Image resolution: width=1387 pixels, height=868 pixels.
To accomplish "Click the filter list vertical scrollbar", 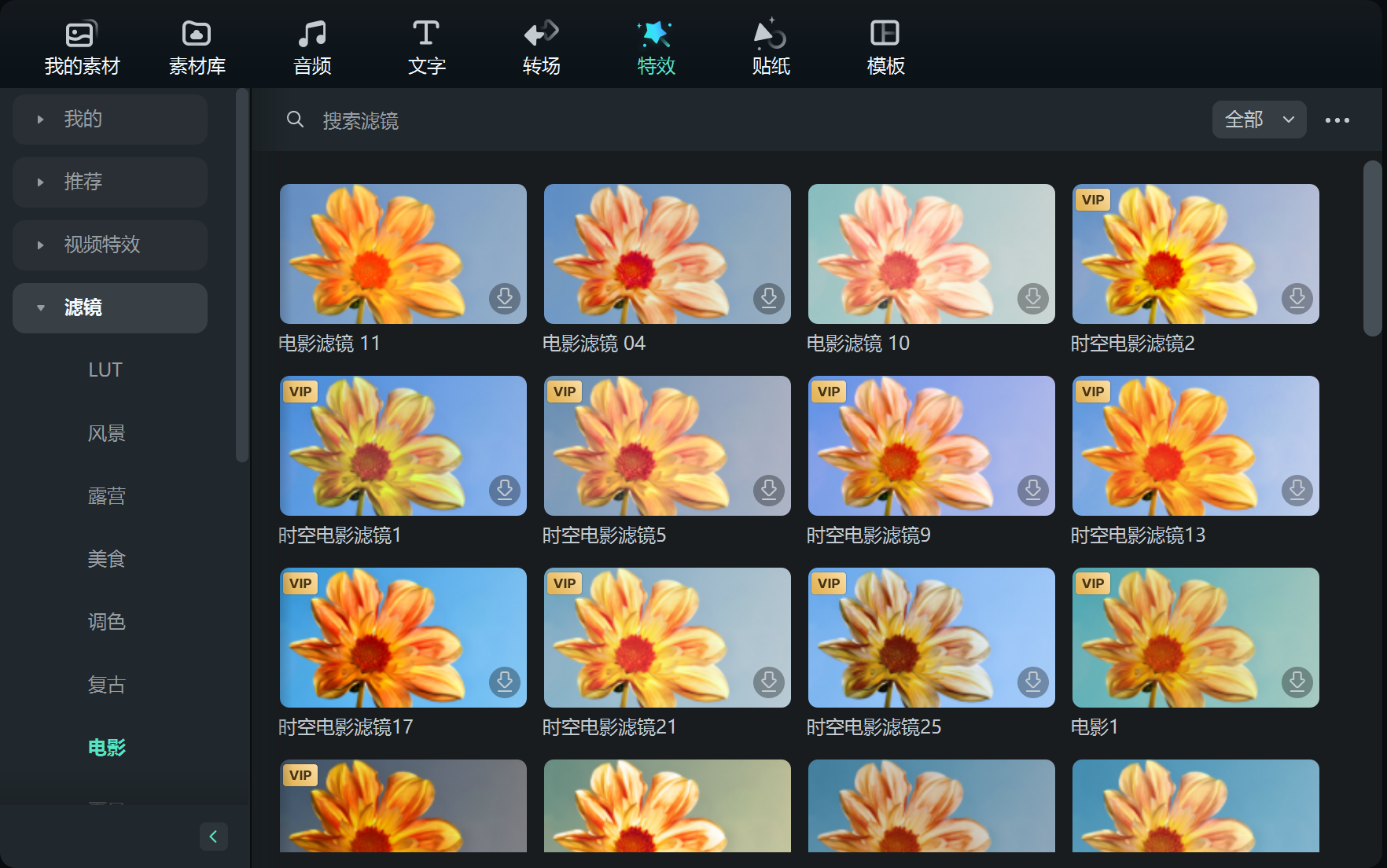I will [x=1372, y=248].
